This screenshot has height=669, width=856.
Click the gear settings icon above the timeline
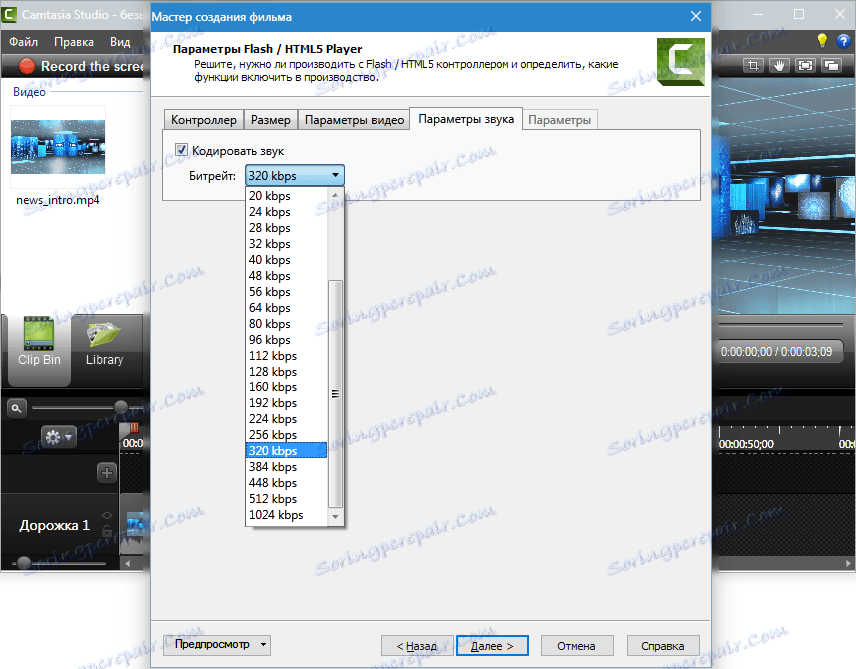(52, 436)
